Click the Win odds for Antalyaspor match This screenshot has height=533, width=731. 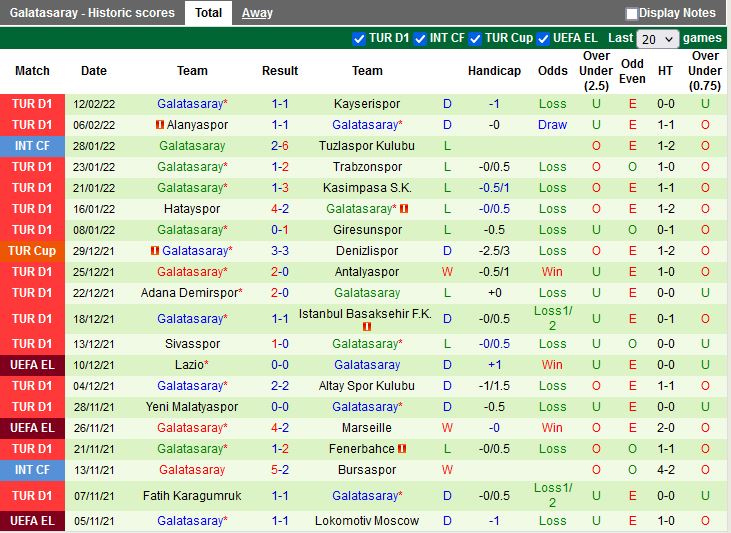coord(552,271)
